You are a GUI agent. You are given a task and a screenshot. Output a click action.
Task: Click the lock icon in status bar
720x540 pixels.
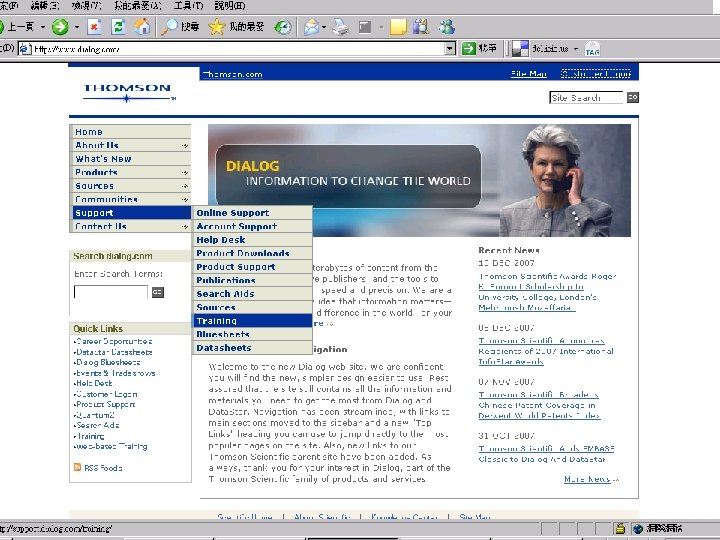[x=620, y=529]
